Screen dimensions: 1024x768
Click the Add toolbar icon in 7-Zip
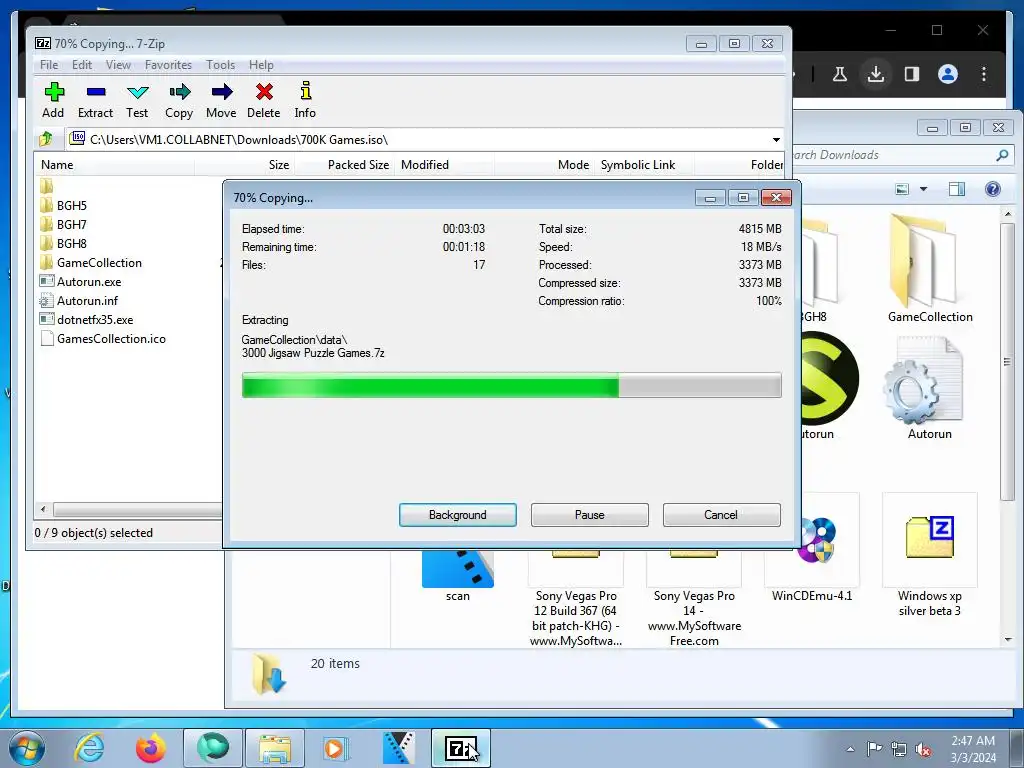click(54, 100)
